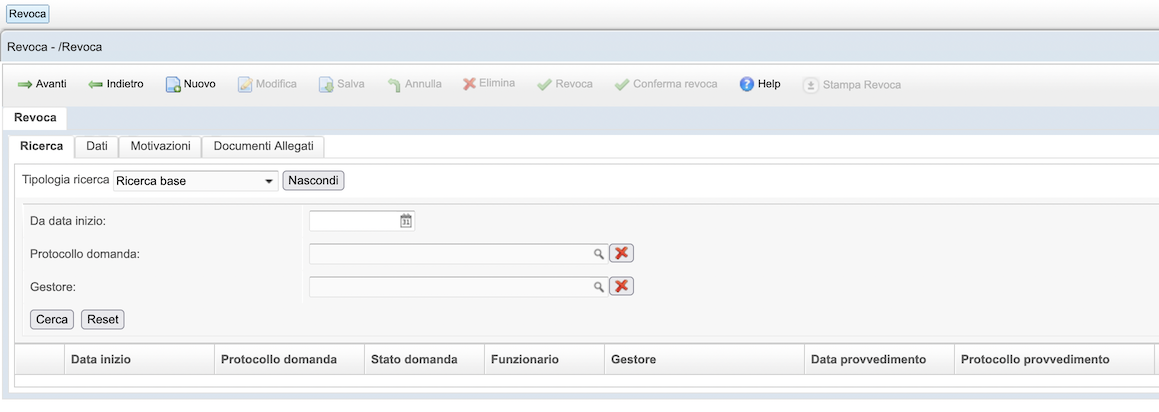Expand the Tipologia ricerca dropdown
Image resolution: width=1159 pixels, height=412 pixels.
(x=268, y=181)
